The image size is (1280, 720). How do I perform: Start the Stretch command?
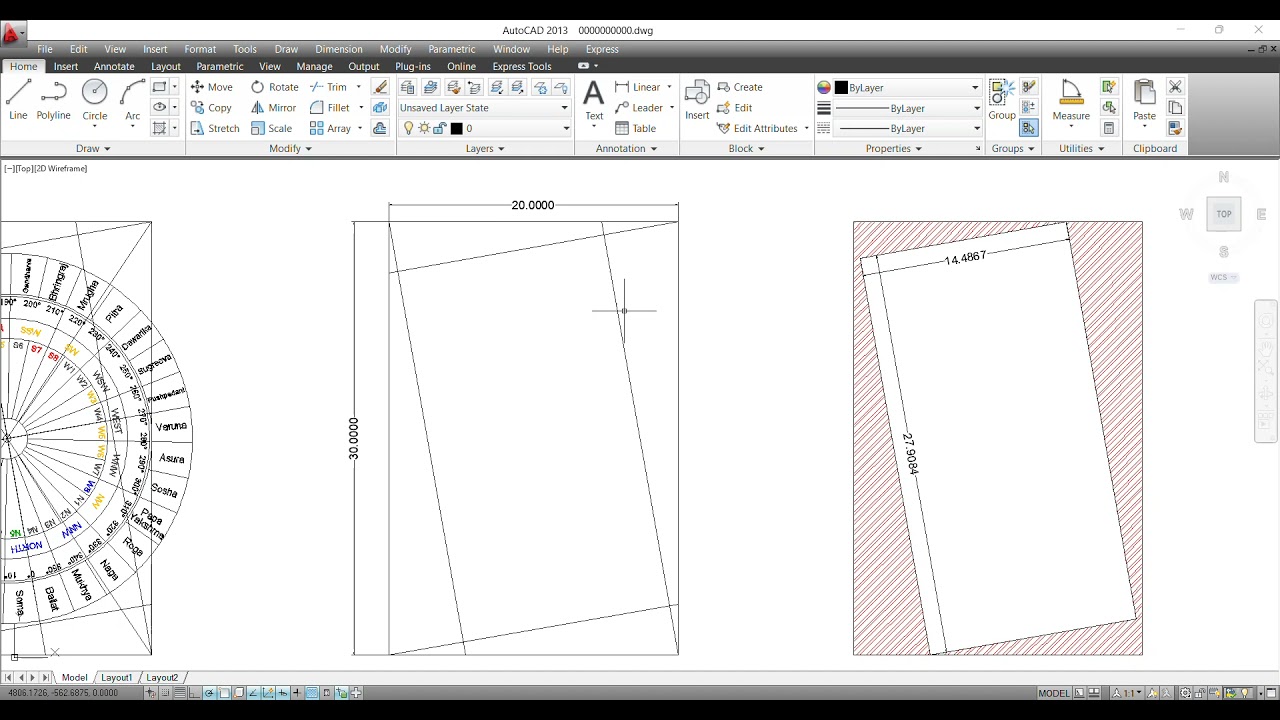click(x=215, y=128)
